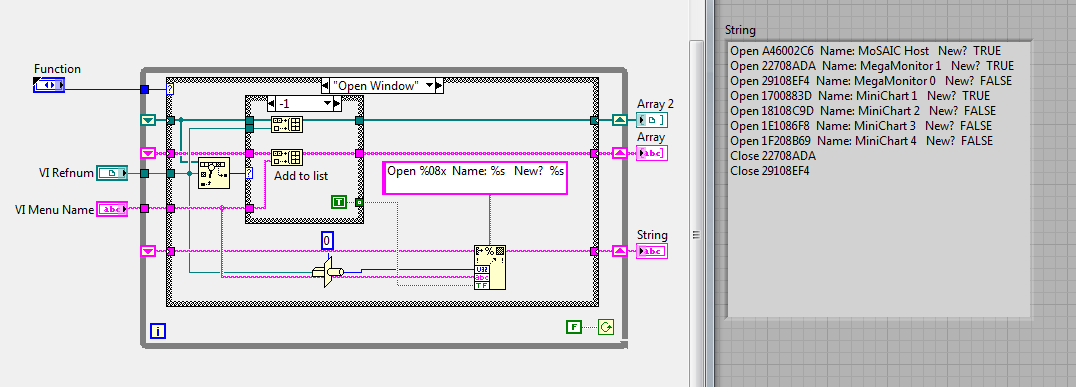Click the numeric constant 0

pyautogui.click(x=328, y=241)
